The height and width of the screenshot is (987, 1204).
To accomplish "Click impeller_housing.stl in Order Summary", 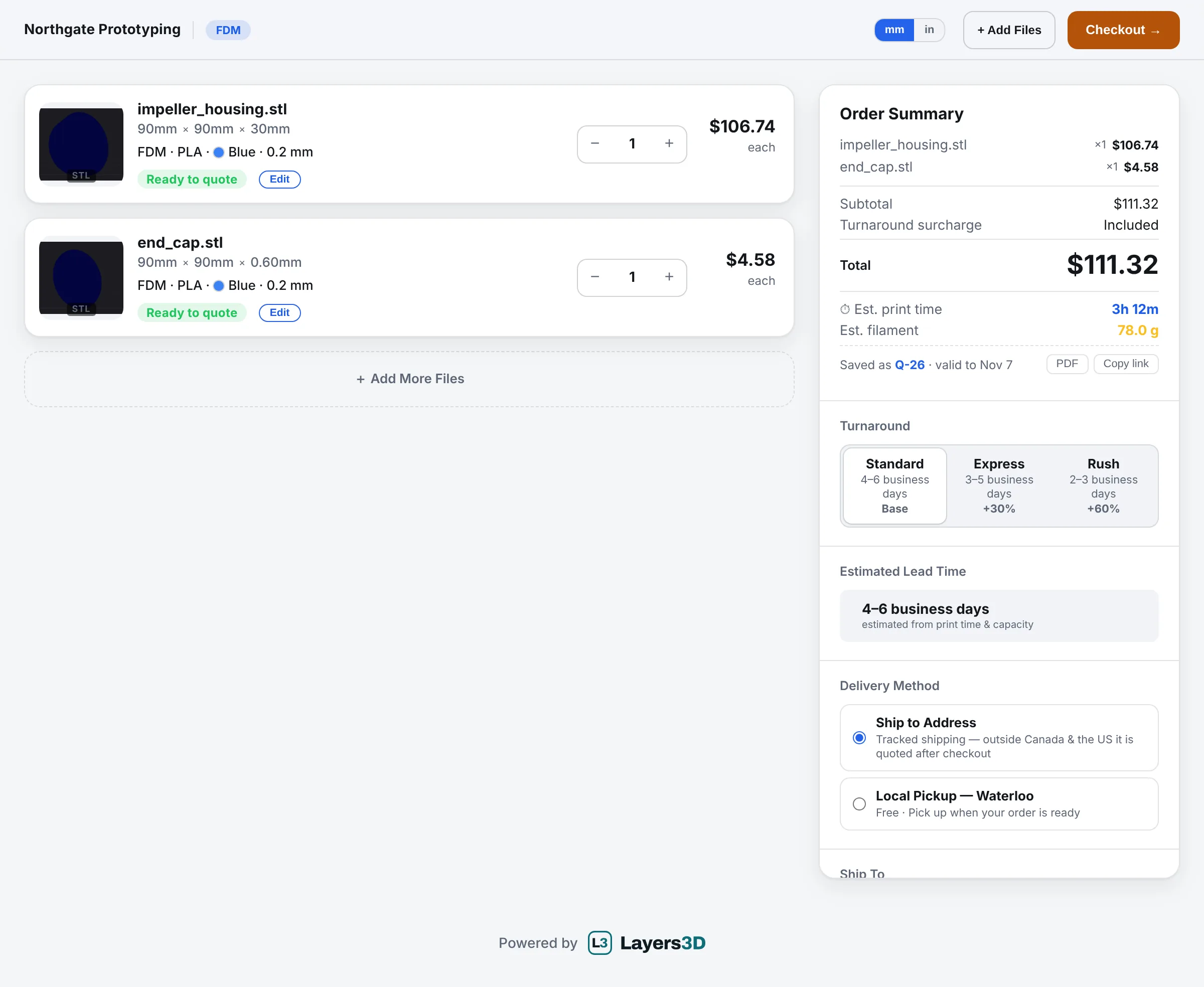I will pos(903,145).
